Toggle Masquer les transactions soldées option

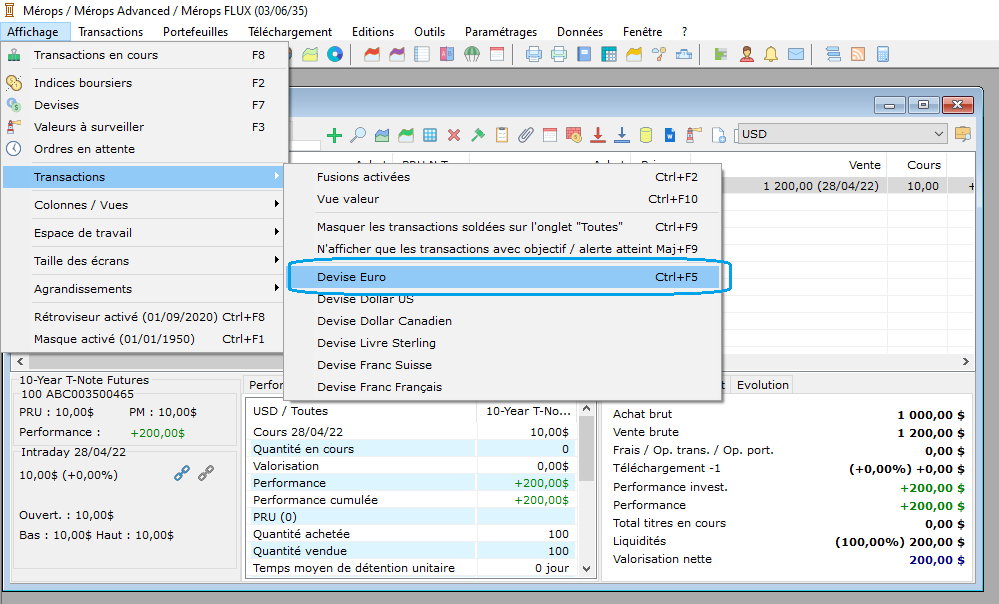(503, 227)
